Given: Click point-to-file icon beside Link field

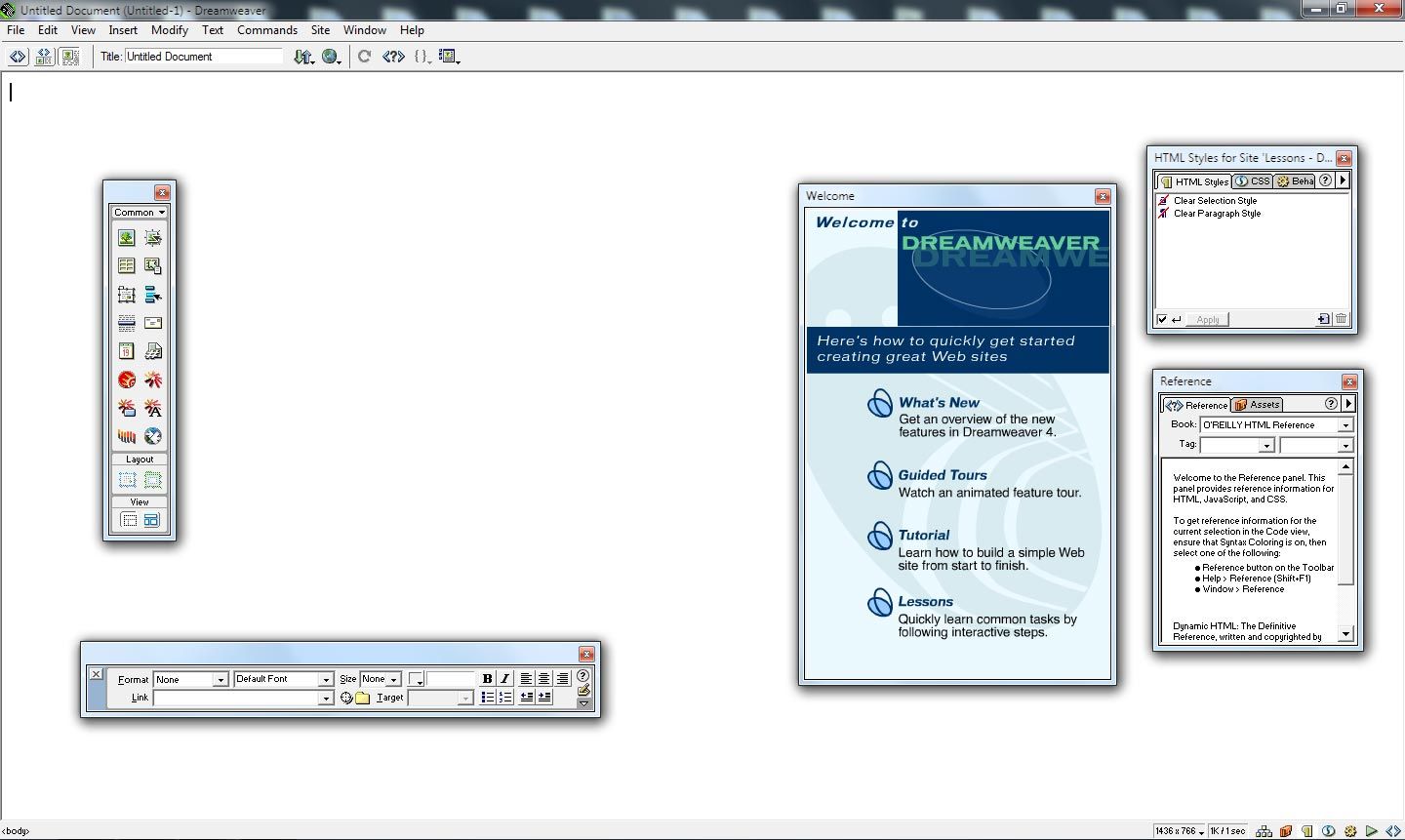Looking at the screenshot, I should pos(346,698).
